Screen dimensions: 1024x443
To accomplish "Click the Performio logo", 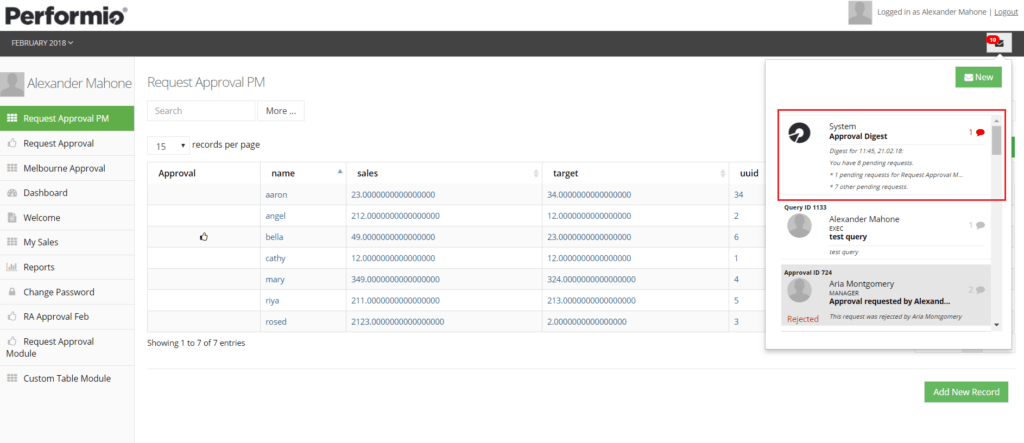I will (x=66, y=16).
